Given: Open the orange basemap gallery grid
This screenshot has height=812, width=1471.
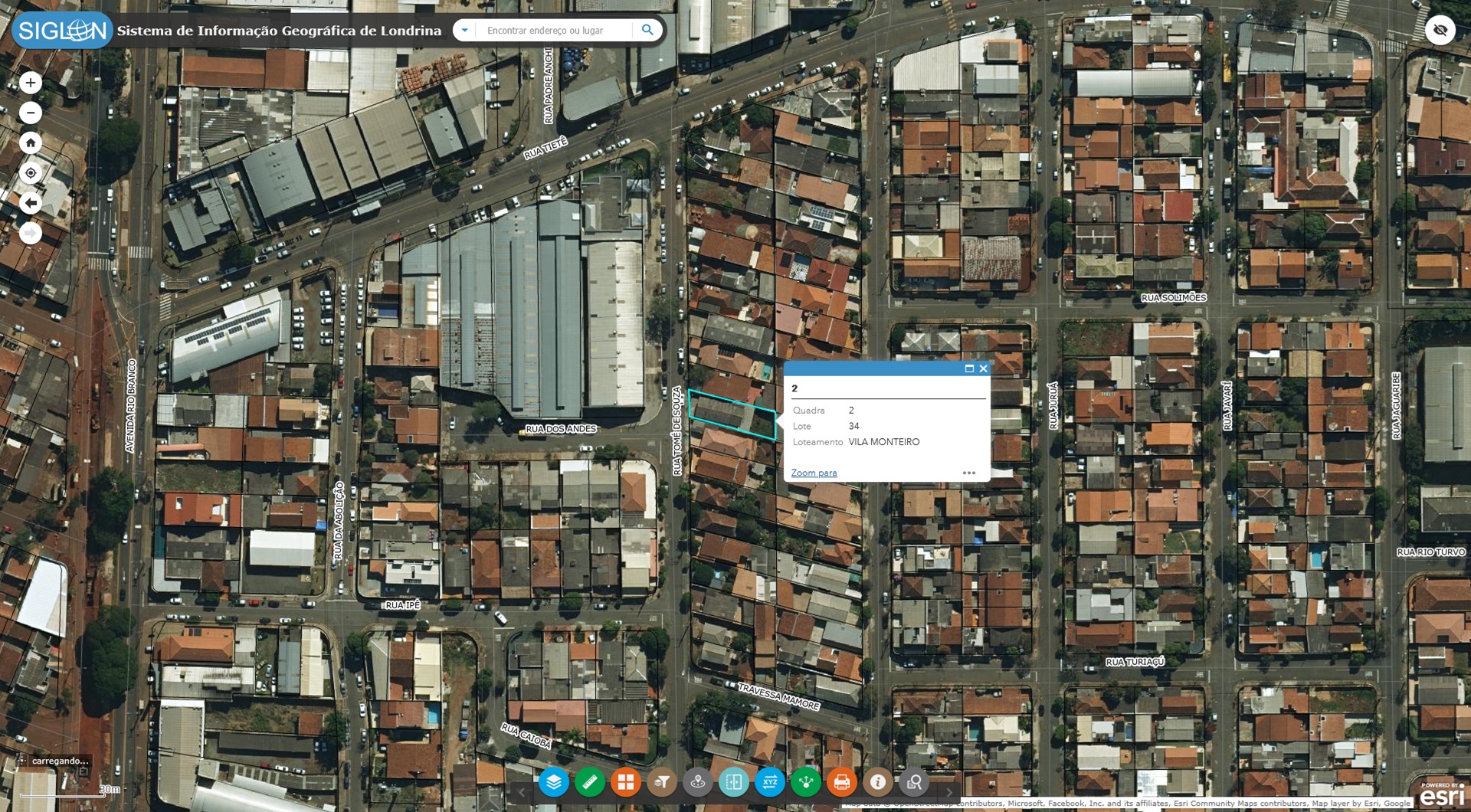Looking at the screenshot, I should click(626, 782).
